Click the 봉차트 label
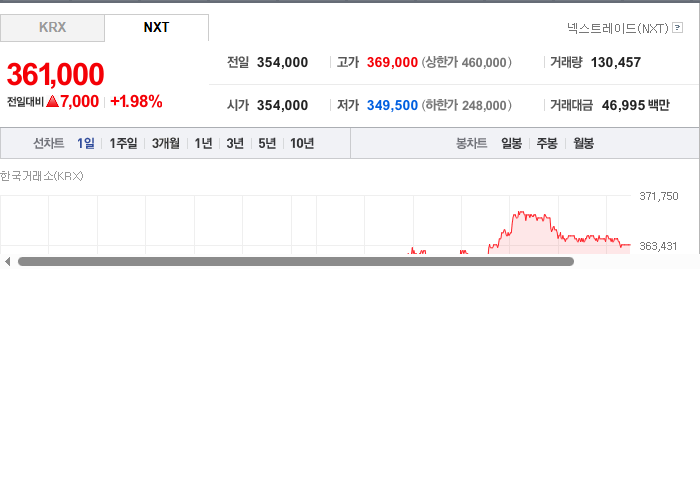 [x=471, y=143]
